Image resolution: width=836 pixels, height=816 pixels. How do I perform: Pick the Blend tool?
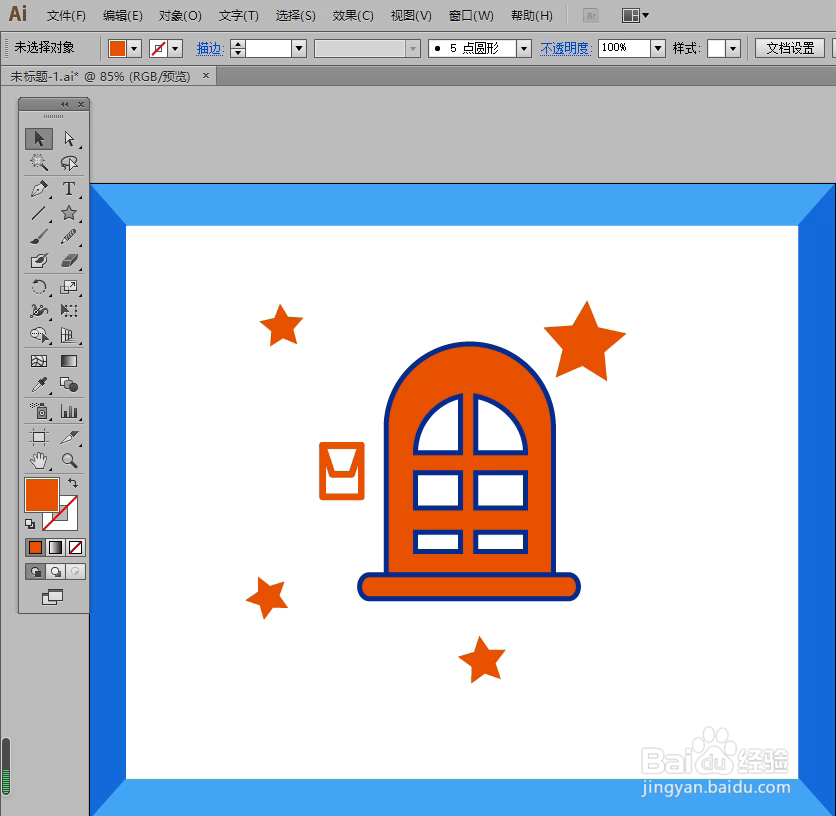(x=69, y=385)
